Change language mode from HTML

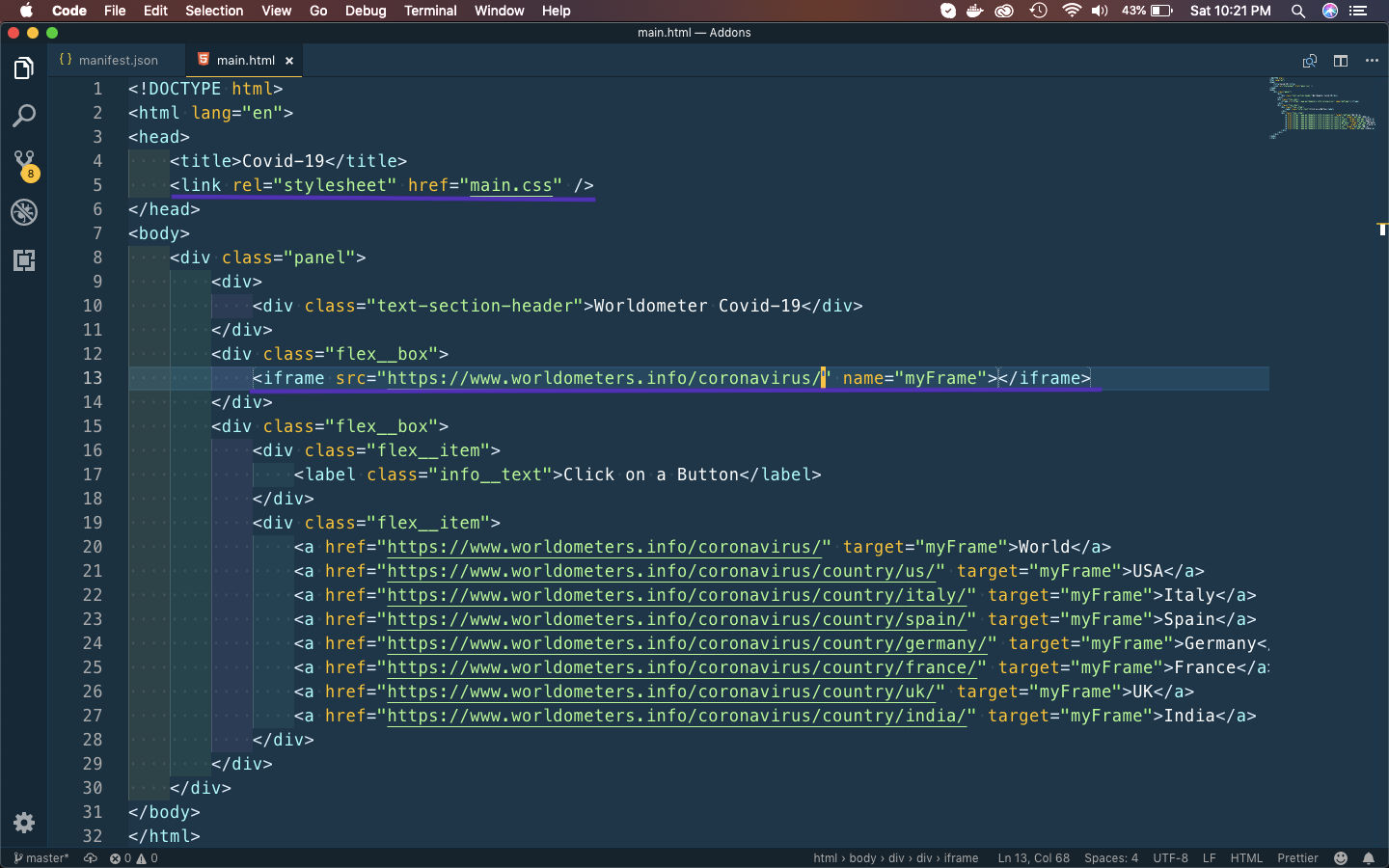[1246, 858]
